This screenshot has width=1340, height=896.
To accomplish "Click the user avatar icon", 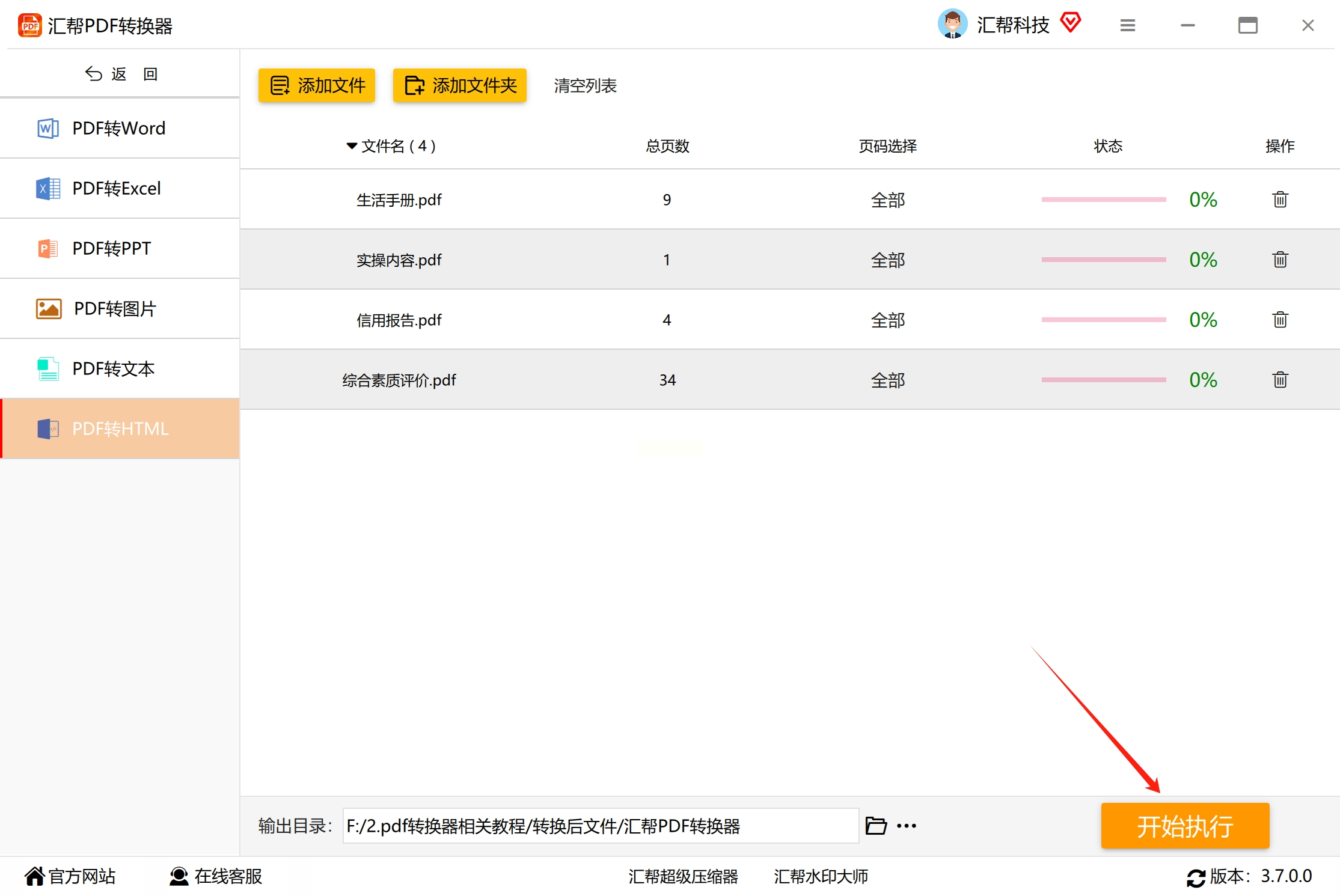I will [952, 24].
